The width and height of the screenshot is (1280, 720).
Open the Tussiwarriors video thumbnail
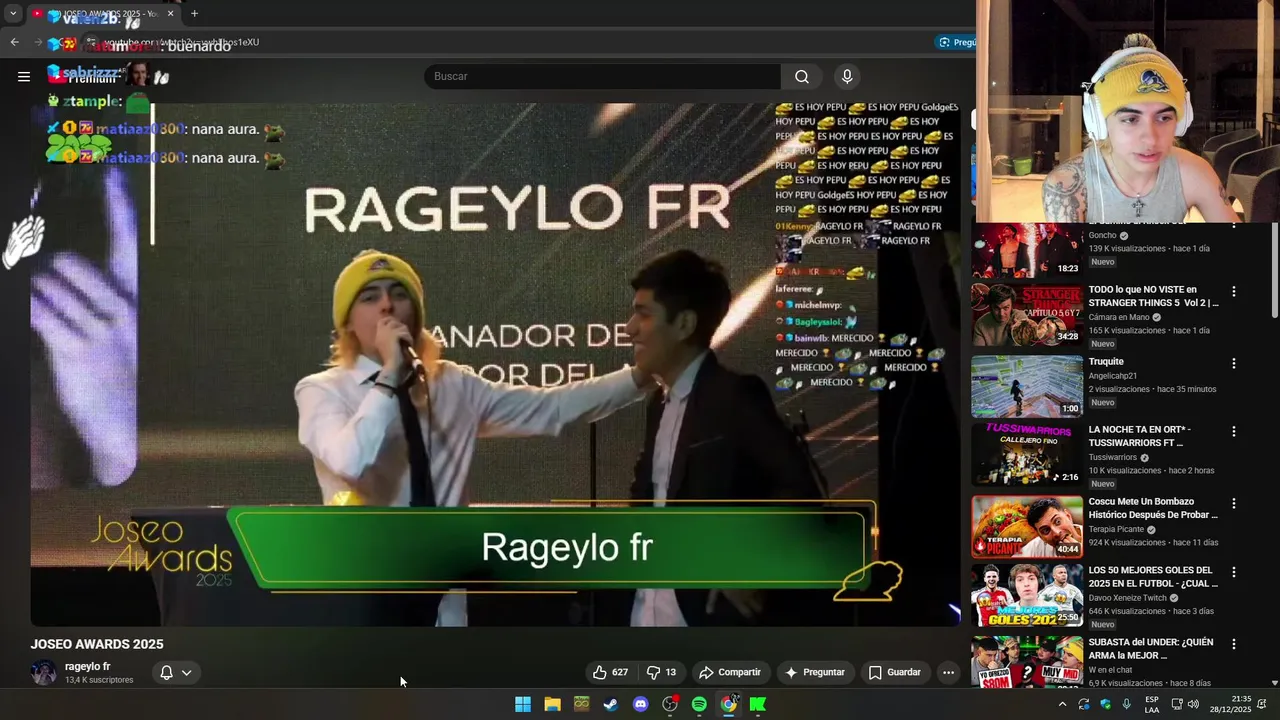coord(1027,454)
